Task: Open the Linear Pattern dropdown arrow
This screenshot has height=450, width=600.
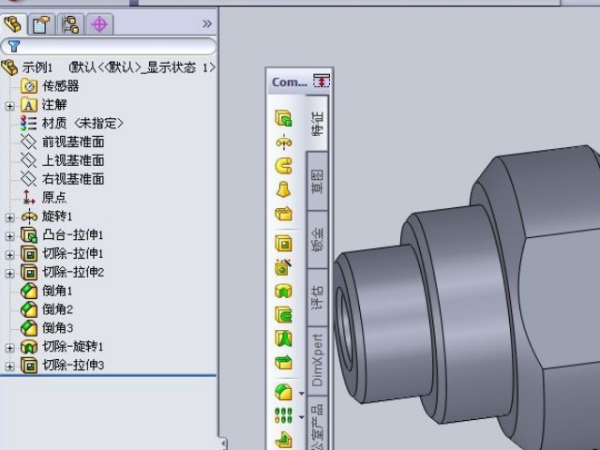Action: pyautogui.click(x=302, y=417)
